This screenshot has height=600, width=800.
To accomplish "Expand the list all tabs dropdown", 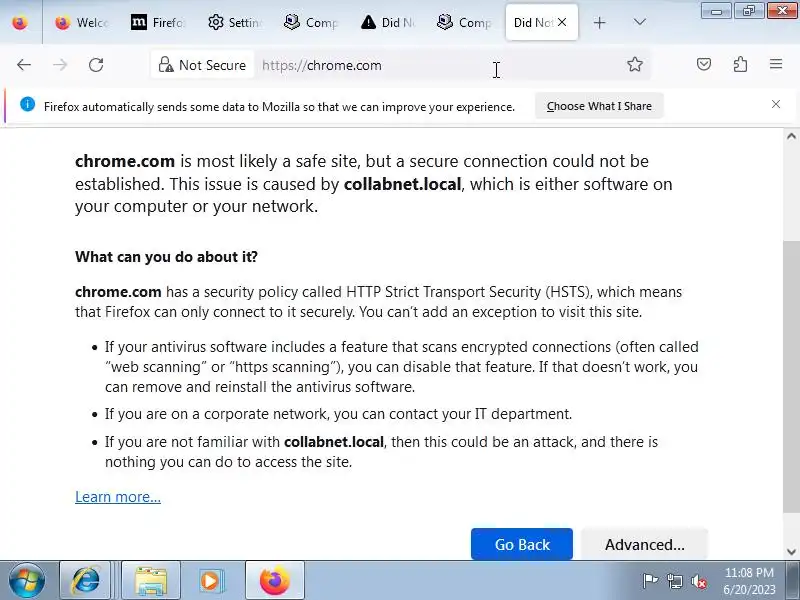I will (x=640, y=22).
